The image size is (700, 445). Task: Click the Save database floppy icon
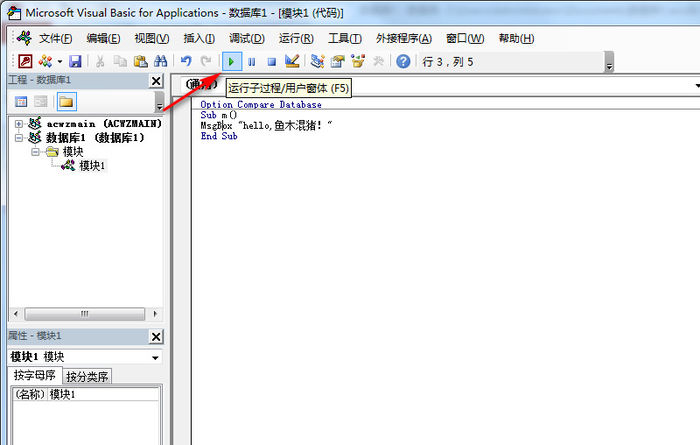75,62
